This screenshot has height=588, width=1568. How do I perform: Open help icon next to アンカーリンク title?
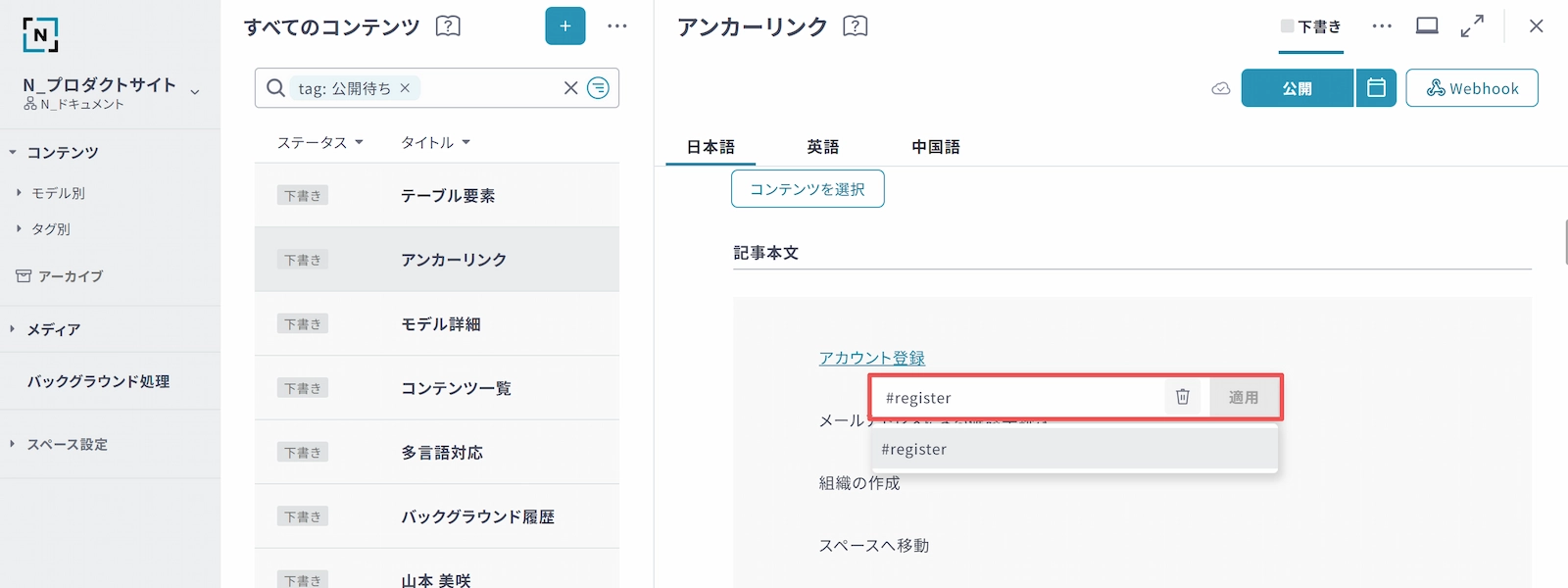pyautogui.click(x=856, y=26)
